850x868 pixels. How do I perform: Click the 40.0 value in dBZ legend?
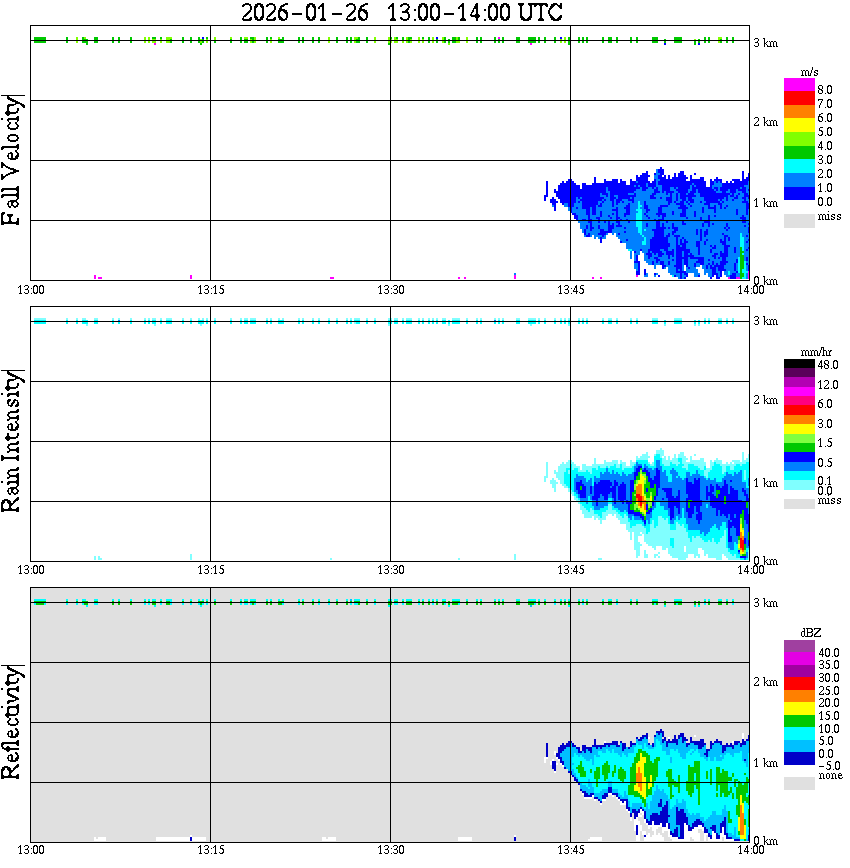829,653
